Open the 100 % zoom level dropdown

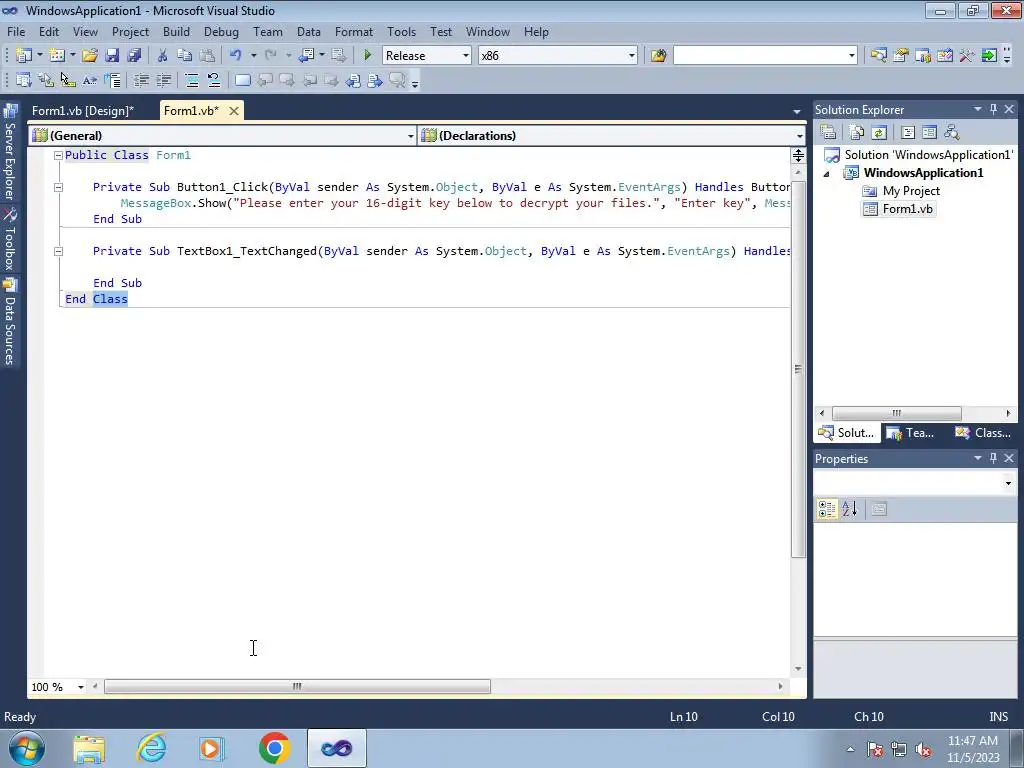click(x=81, y=687)
